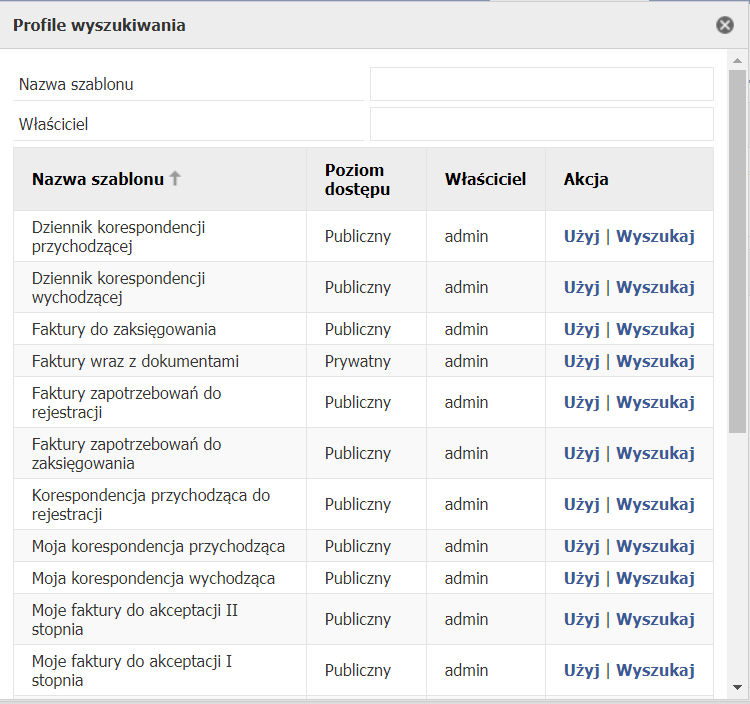Click Wyszukaj for Faktury zapotrzebowań do zaksięgowania

tap(655, 453)
